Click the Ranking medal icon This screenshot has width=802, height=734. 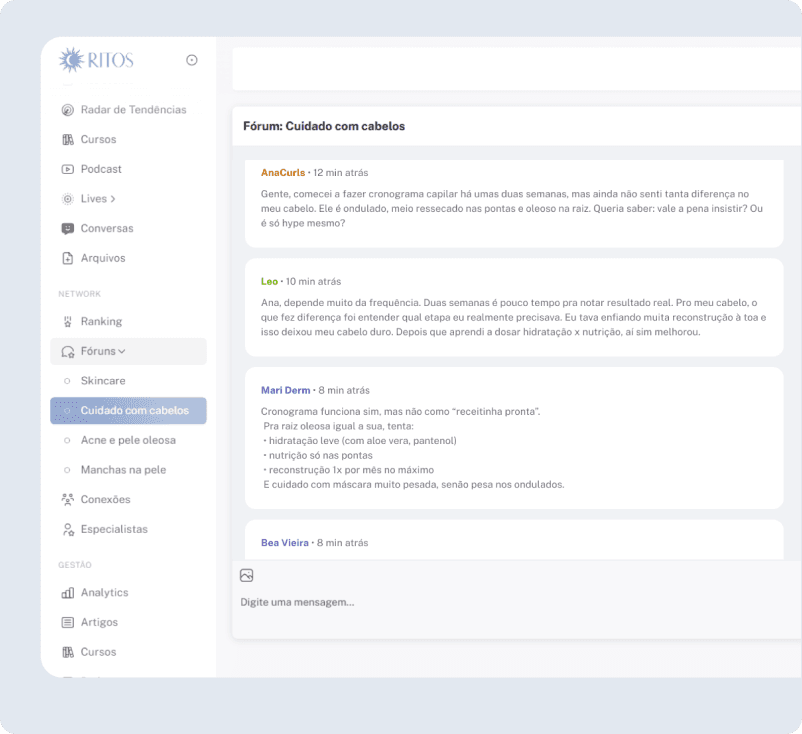click(x=68, y=322)
